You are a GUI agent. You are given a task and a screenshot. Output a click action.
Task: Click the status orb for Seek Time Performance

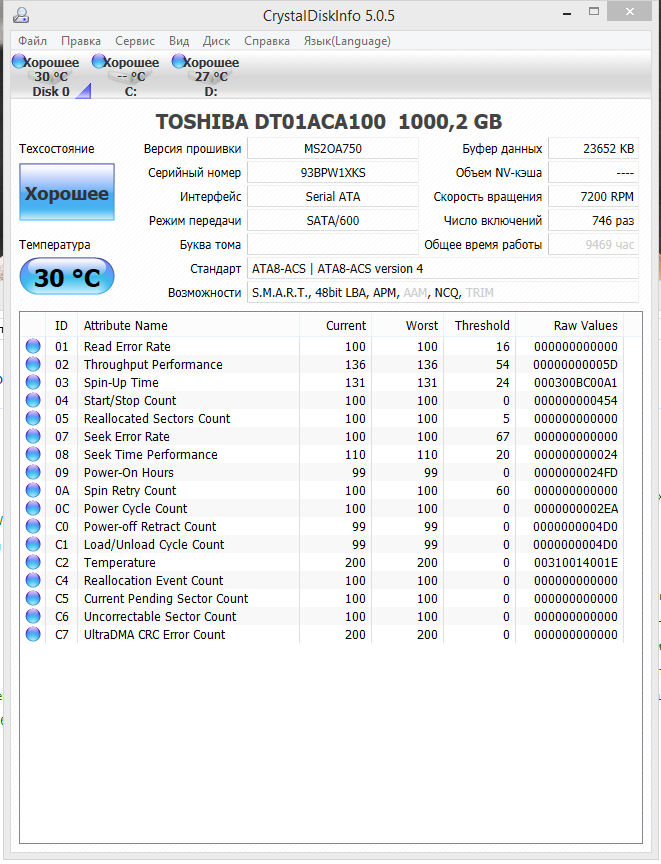click(x=33, y=454)
